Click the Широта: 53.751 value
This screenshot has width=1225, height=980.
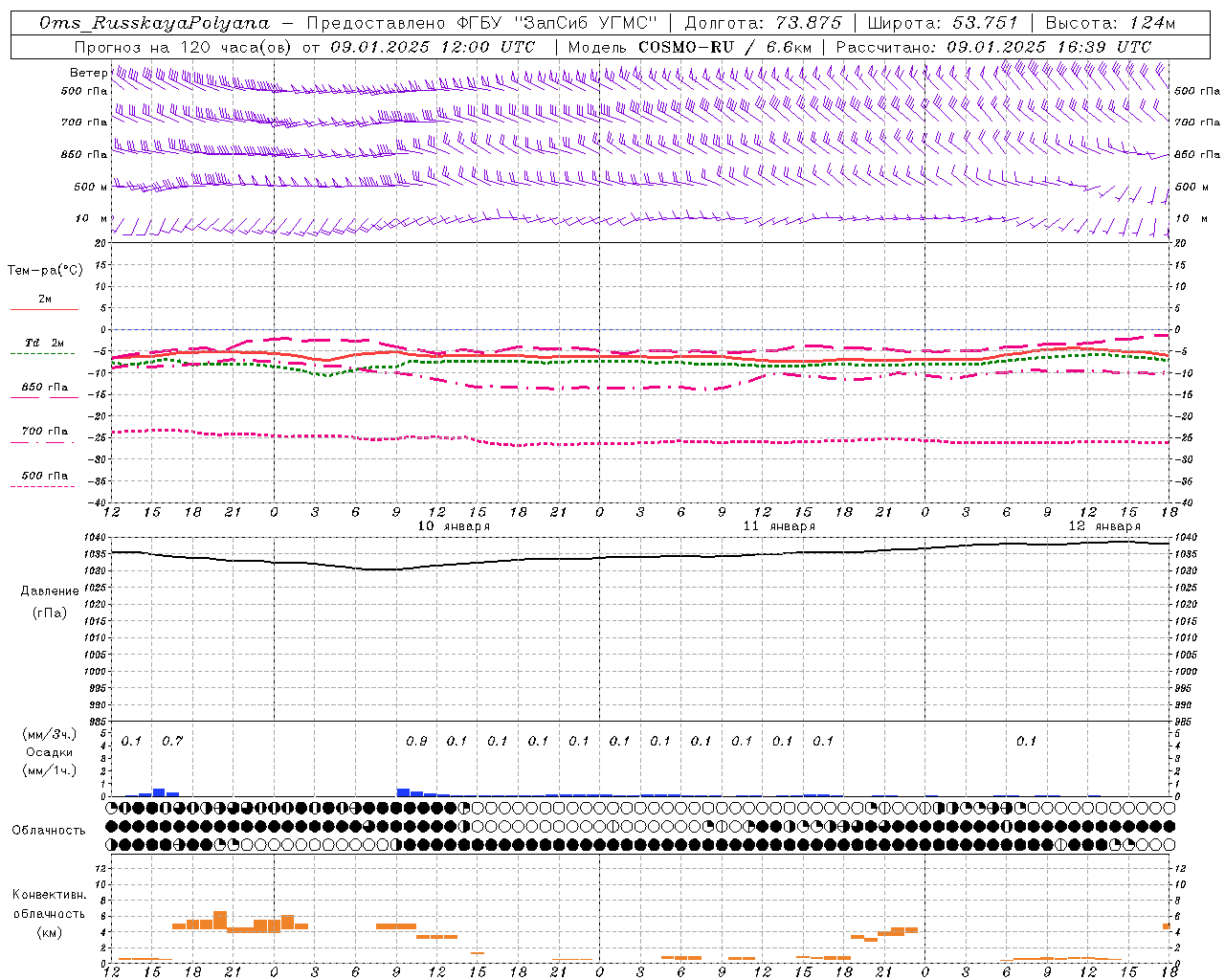943,23
